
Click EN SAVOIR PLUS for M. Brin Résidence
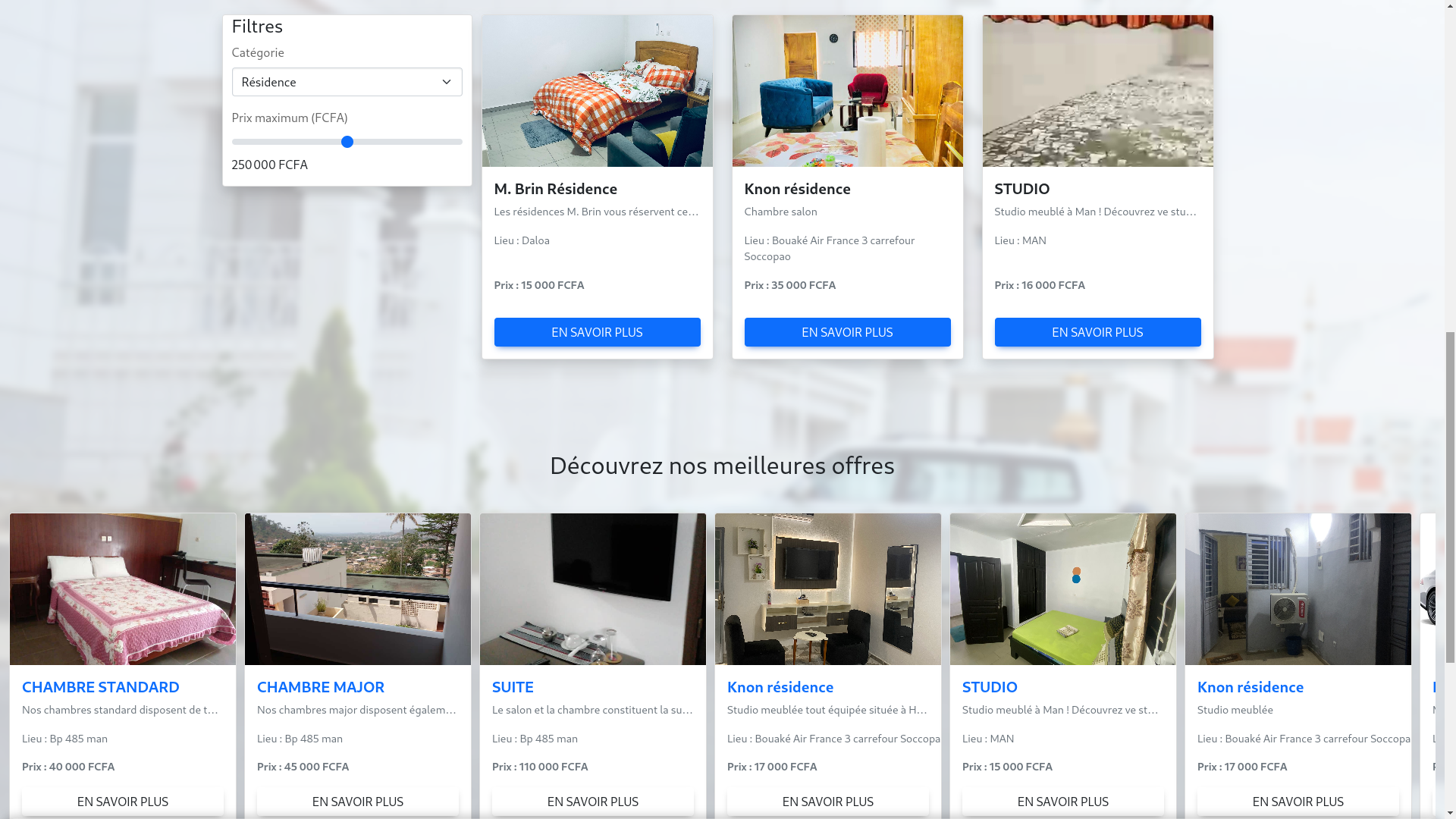click(597, 332)
